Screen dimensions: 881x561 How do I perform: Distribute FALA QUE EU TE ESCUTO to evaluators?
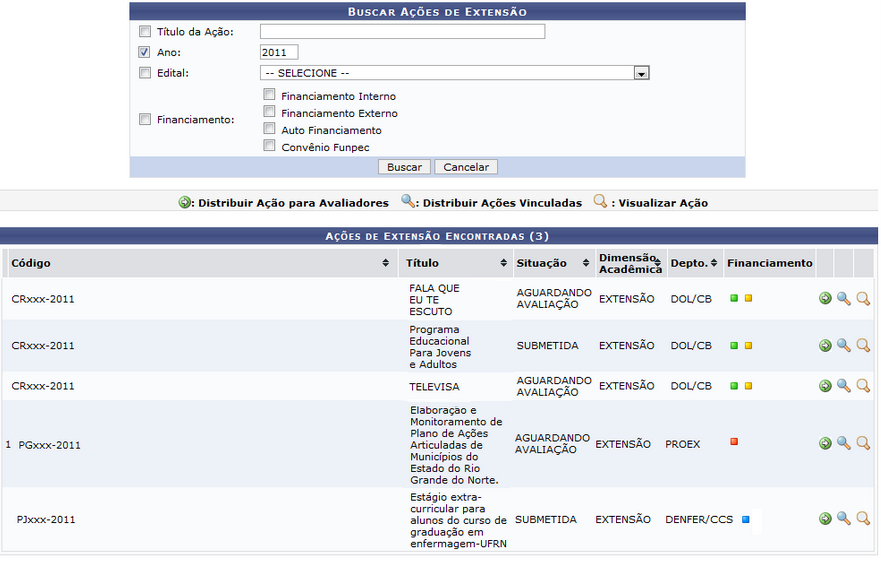[825, 298]
